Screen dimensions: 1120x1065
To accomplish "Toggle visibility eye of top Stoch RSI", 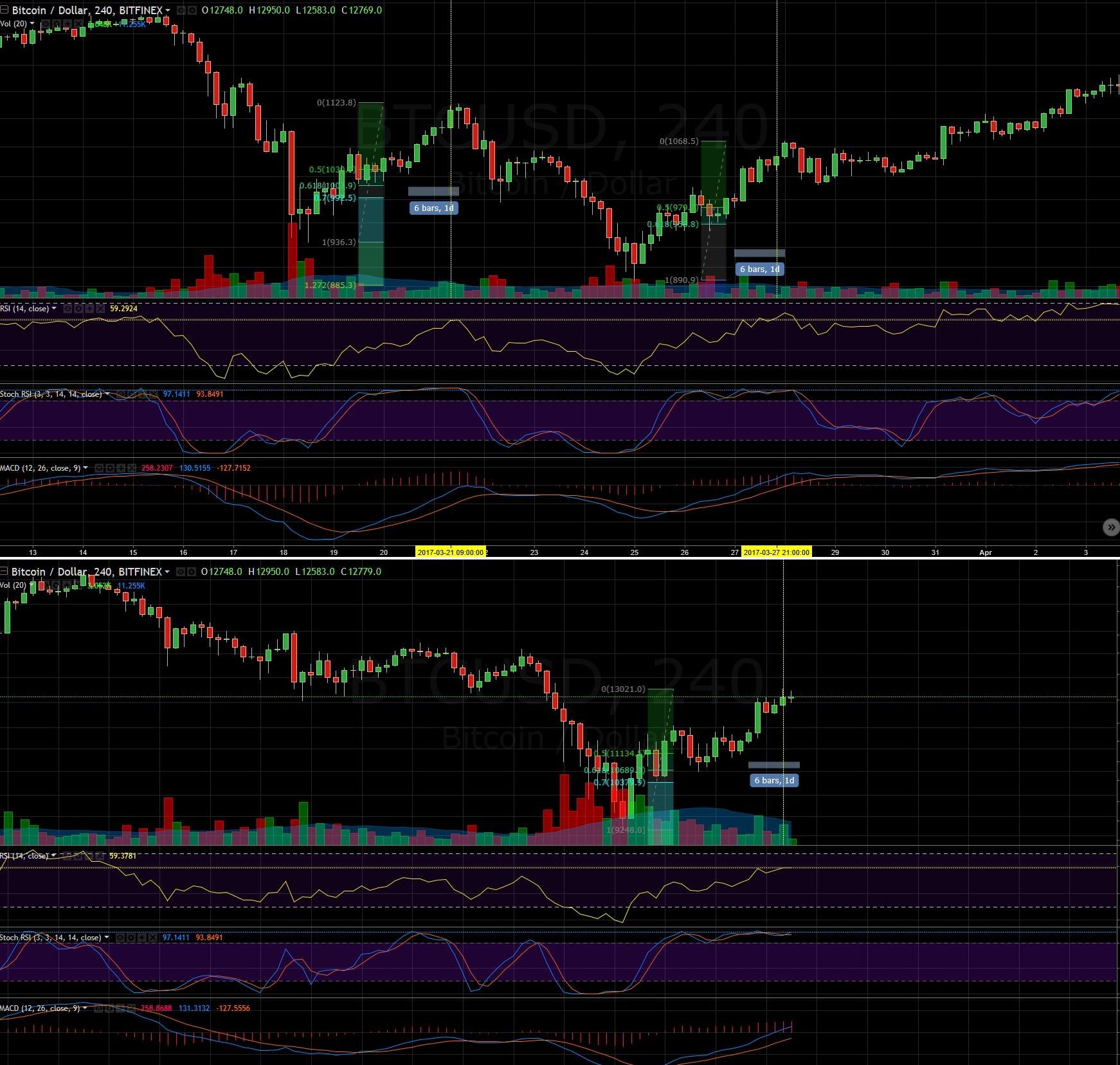I will pyautogui.click(x=120, y=394).
